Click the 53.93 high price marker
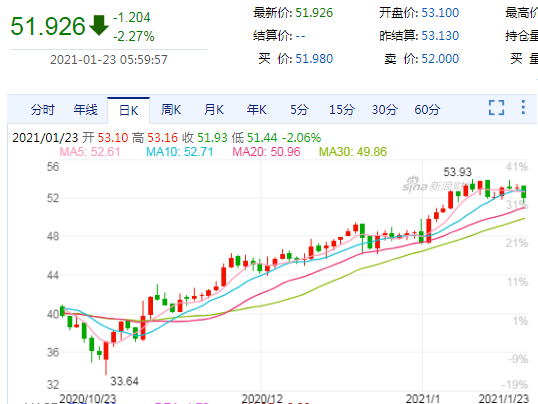Screen dimensions: 538x404 (457, 172)
